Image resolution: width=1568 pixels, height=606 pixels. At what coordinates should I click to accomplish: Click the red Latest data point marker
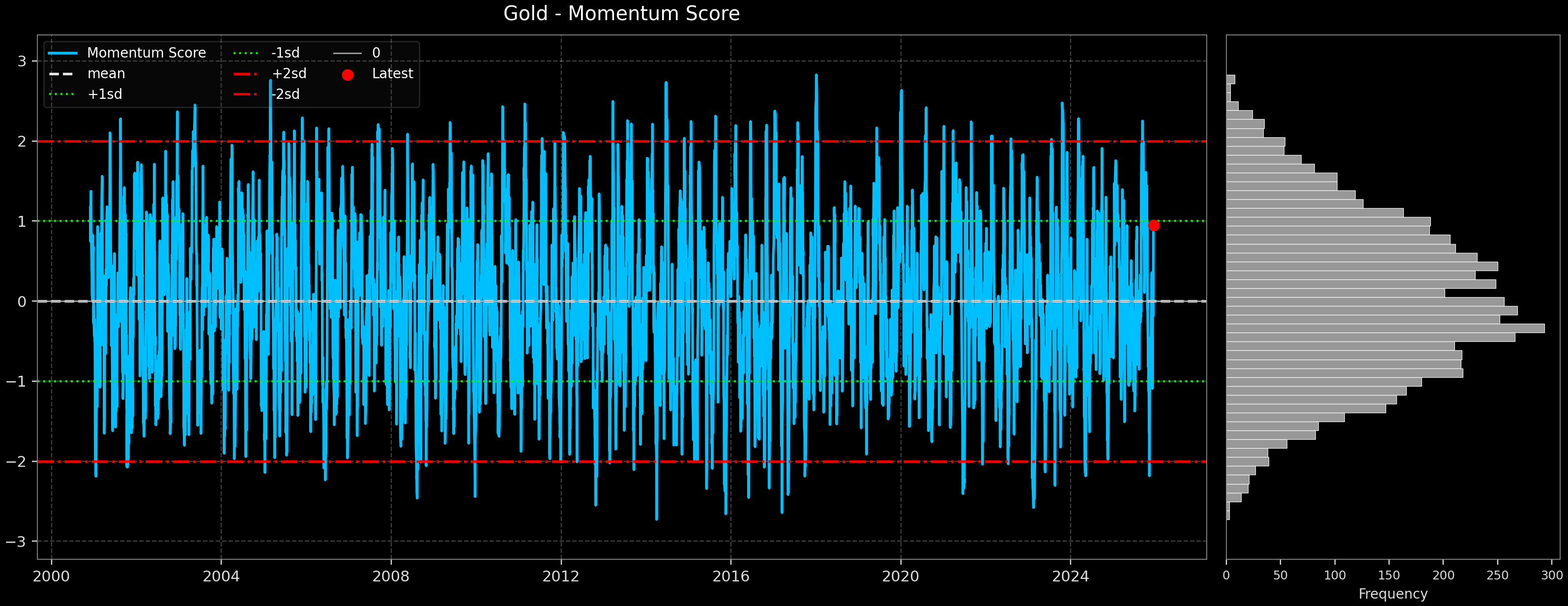click(1154, 225)
